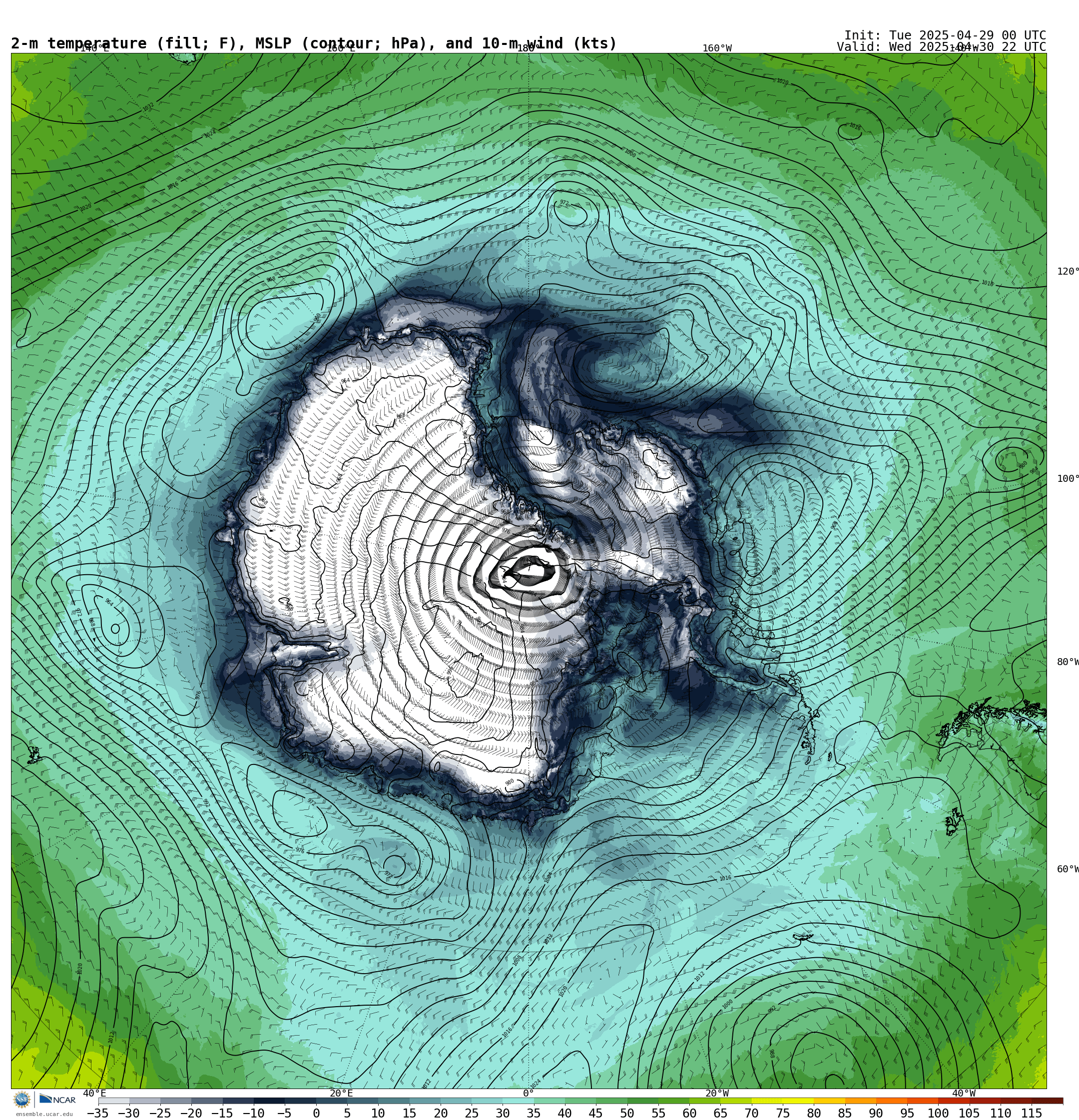
Task: Click the 1032 pressure contour label
Action: [x=148, y=107]
